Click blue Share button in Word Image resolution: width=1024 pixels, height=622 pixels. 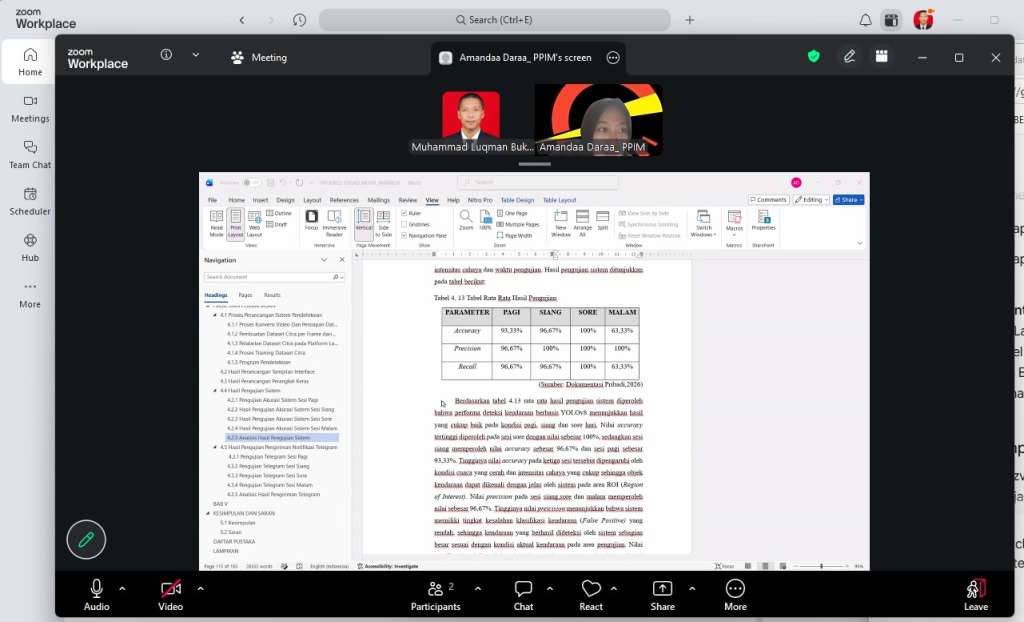click(x=848, y=200)
